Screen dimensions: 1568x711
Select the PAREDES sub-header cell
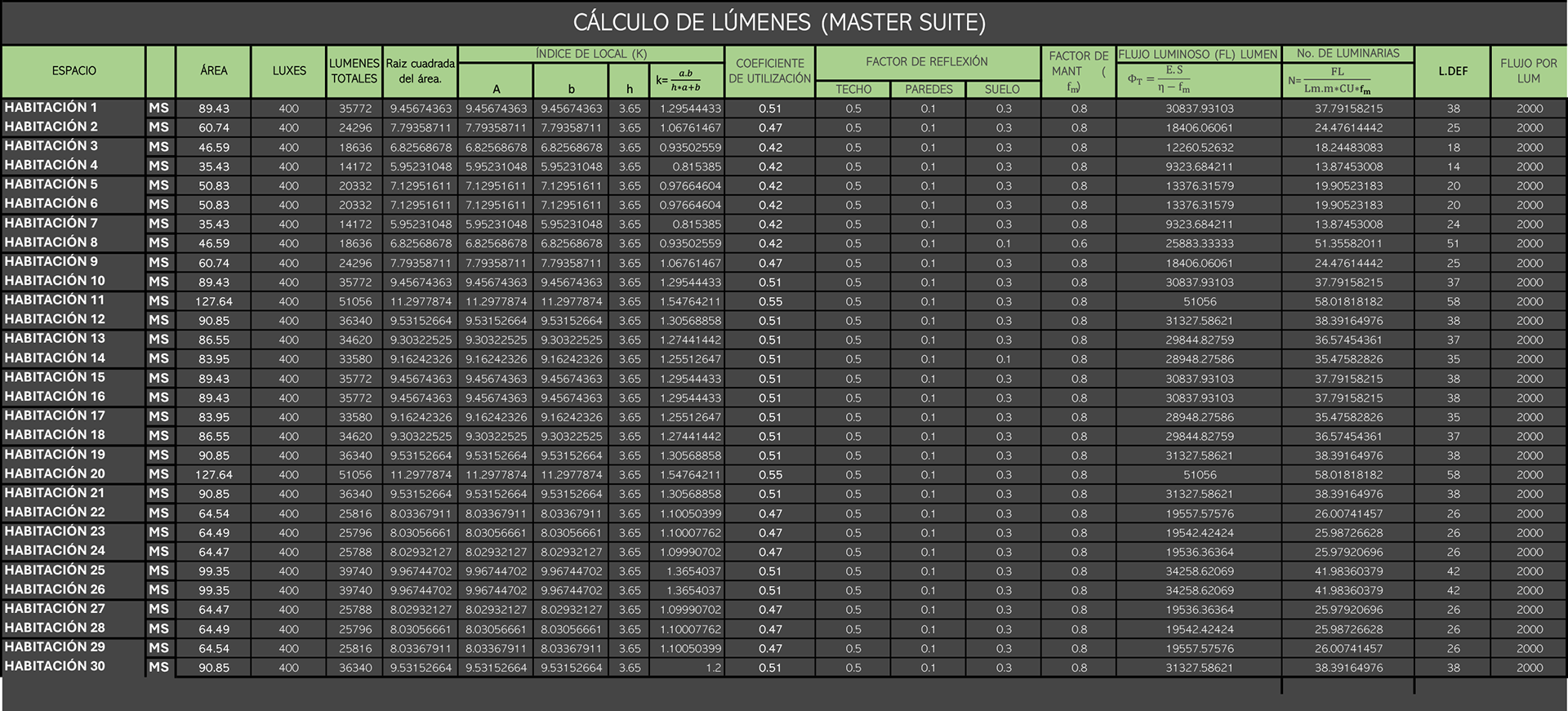[928, 90]
